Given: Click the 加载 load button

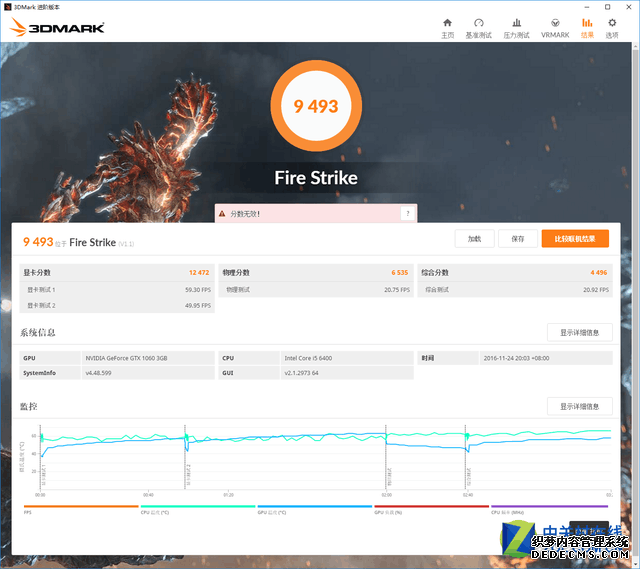Looking at the screenshot, I should click(474, 239).
